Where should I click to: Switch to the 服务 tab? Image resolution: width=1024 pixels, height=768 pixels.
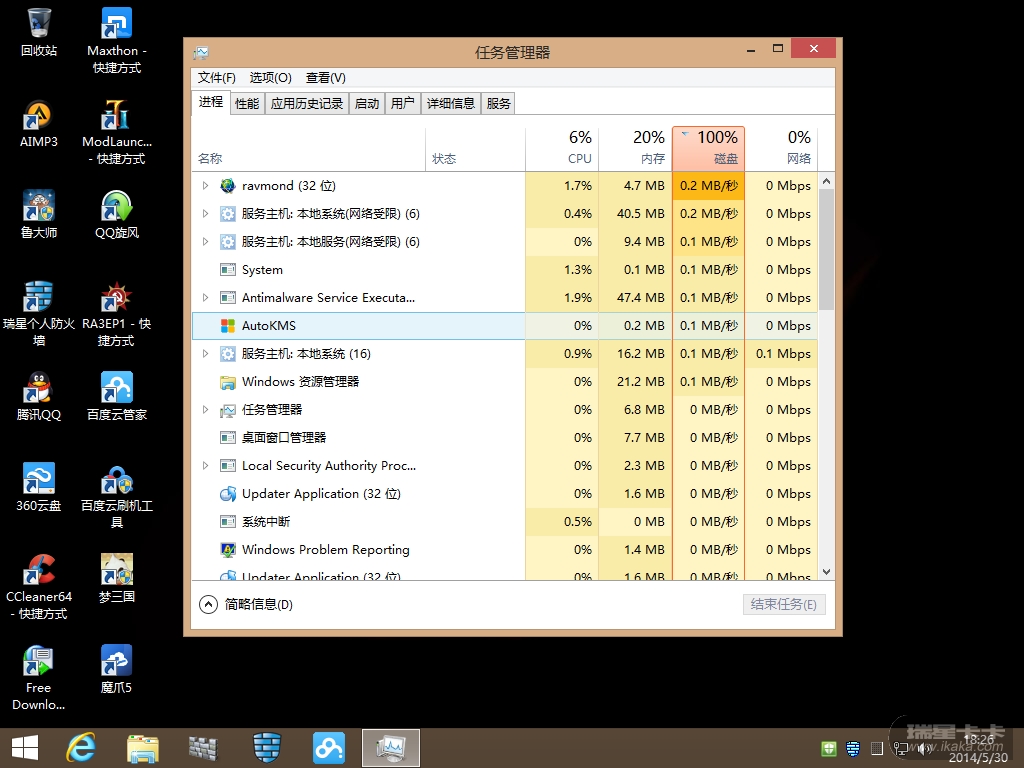498,103
